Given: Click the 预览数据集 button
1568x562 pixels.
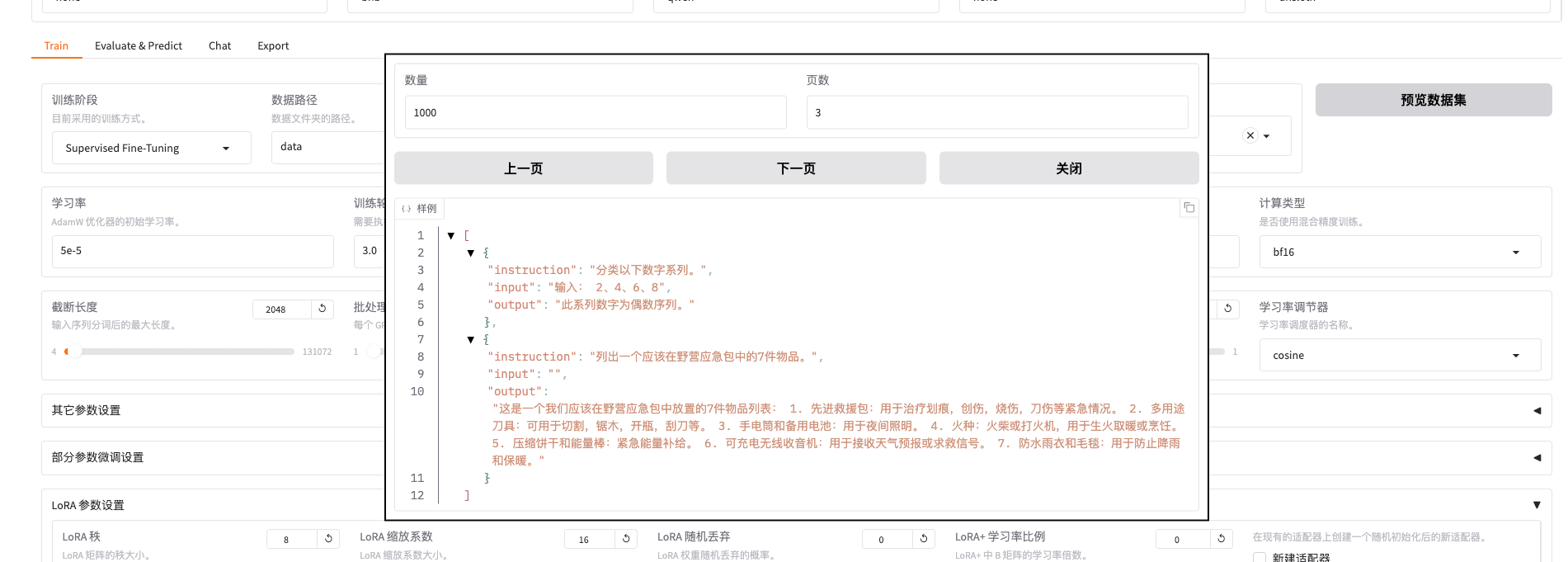Looking at the screenshot, I should click(x=1433, y=100).
